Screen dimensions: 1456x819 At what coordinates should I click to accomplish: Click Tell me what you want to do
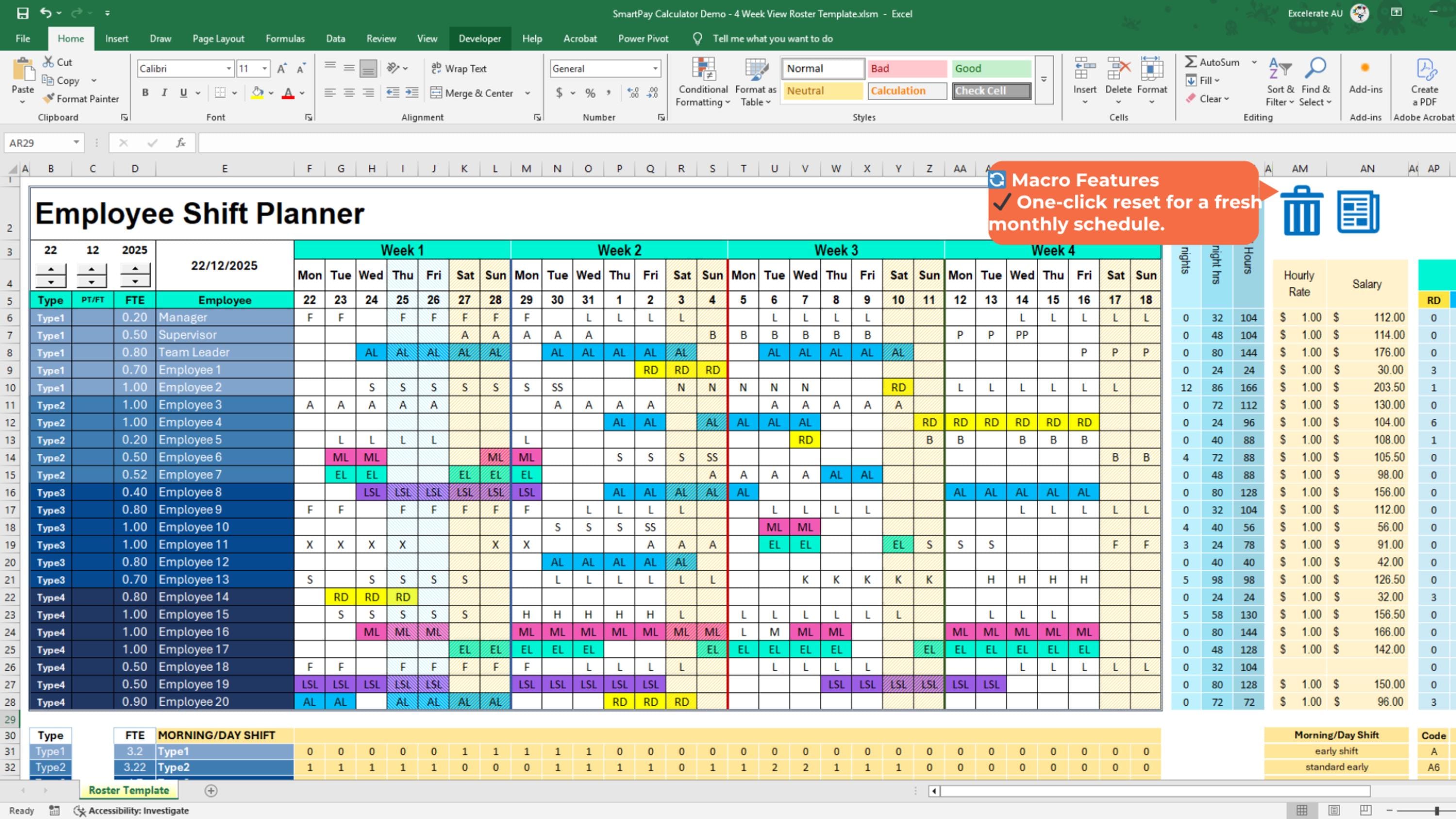coord(773,38)
